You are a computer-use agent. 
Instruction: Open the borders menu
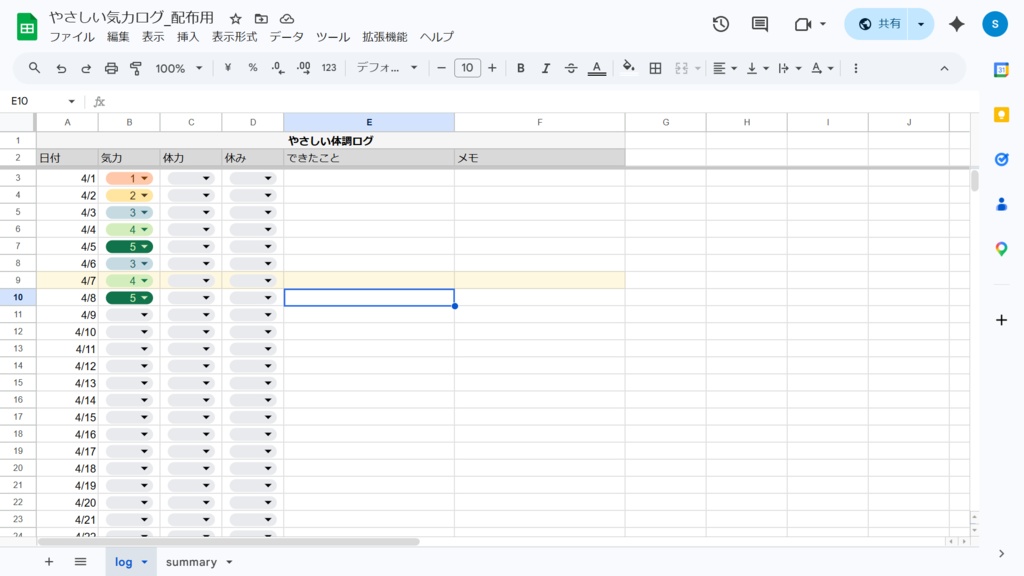pyautogui.click(x=655, y=68)
